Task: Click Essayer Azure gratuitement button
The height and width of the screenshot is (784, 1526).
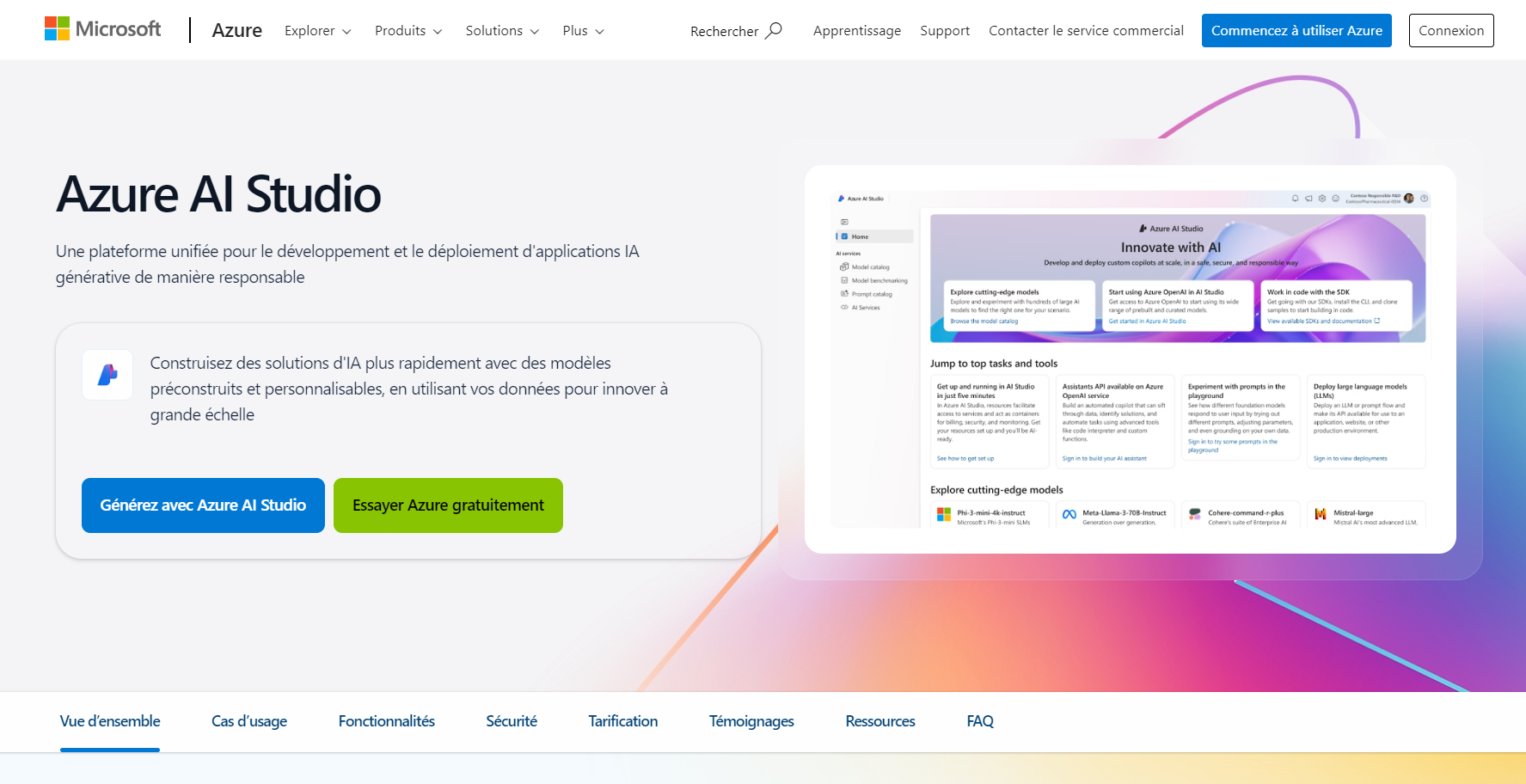Action: point(448,505)
